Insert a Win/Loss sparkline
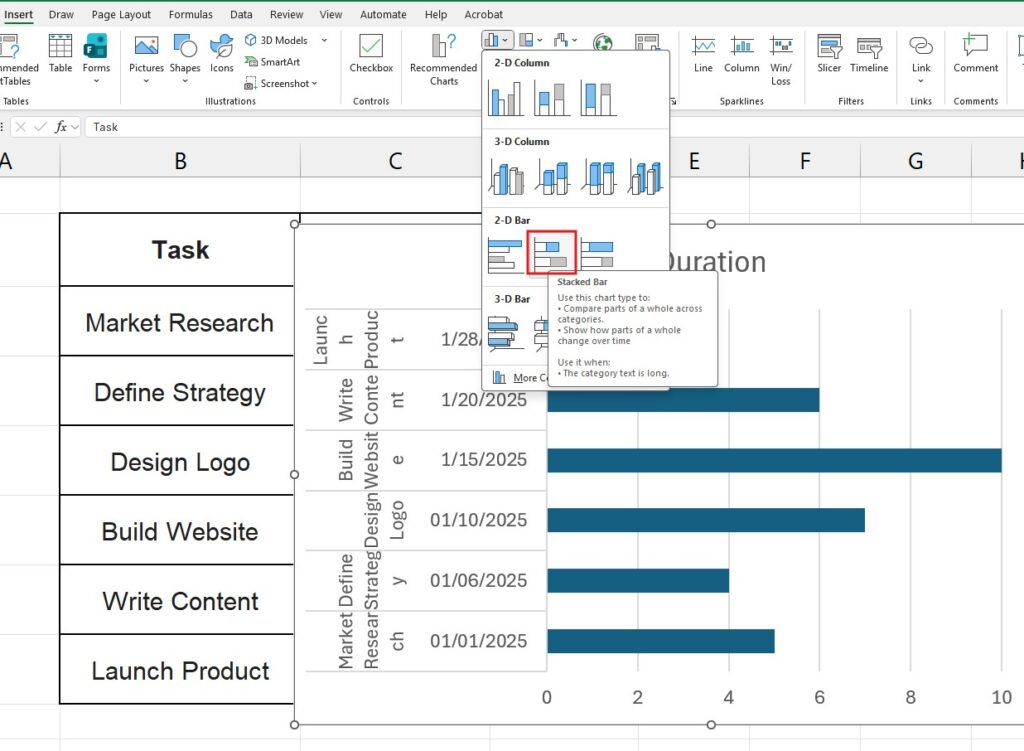The image size is (1024, 751). [781, 60]
